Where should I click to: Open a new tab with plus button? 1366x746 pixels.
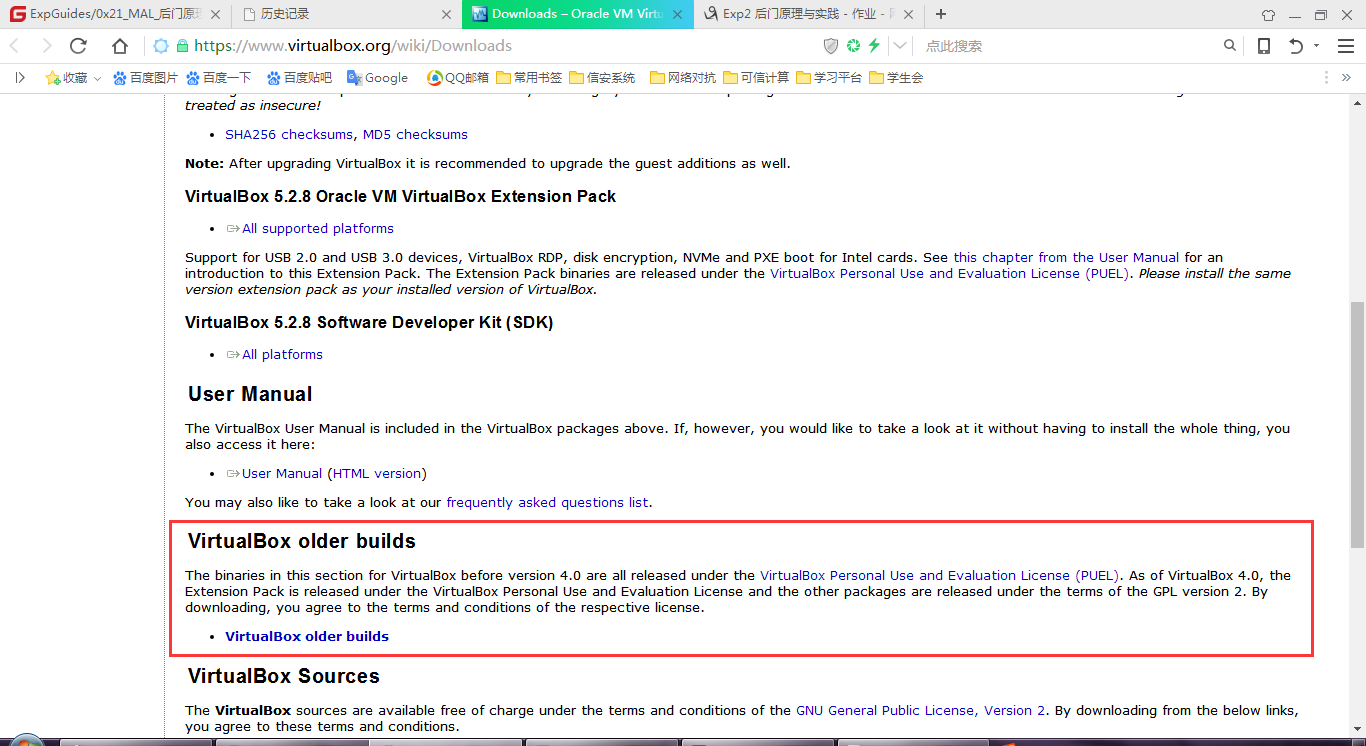[x=940, y=14]
